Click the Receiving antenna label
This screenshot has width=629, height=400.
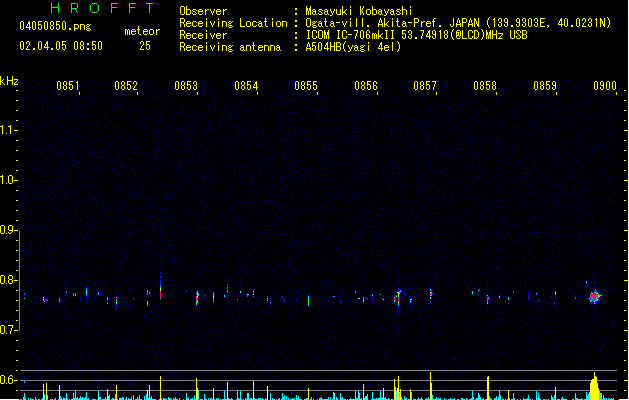coord(230,47)
